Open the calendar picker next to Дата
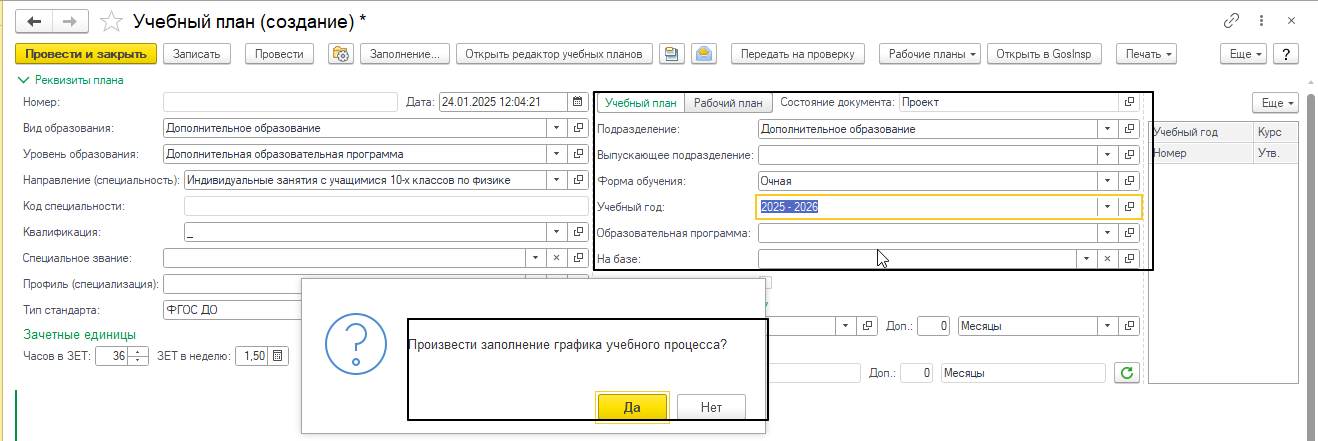 pyautogui.click(x=577, y=102)
